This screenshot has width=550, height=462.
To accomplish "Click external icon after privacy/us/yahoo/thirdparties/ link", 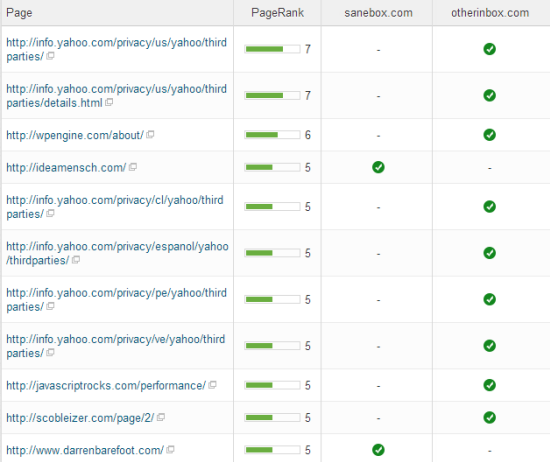I will pyautogui.click(x=50, y=55).
